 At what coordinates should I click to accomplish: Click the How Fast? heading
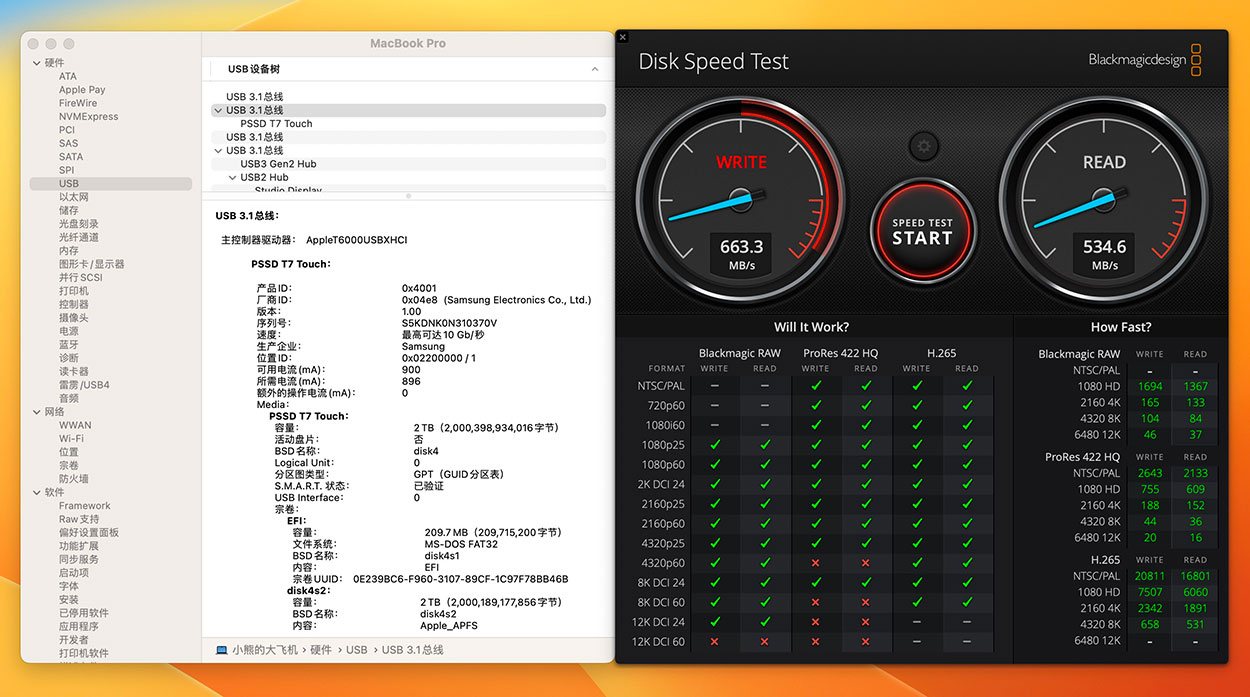click(x=1120, y=327)
